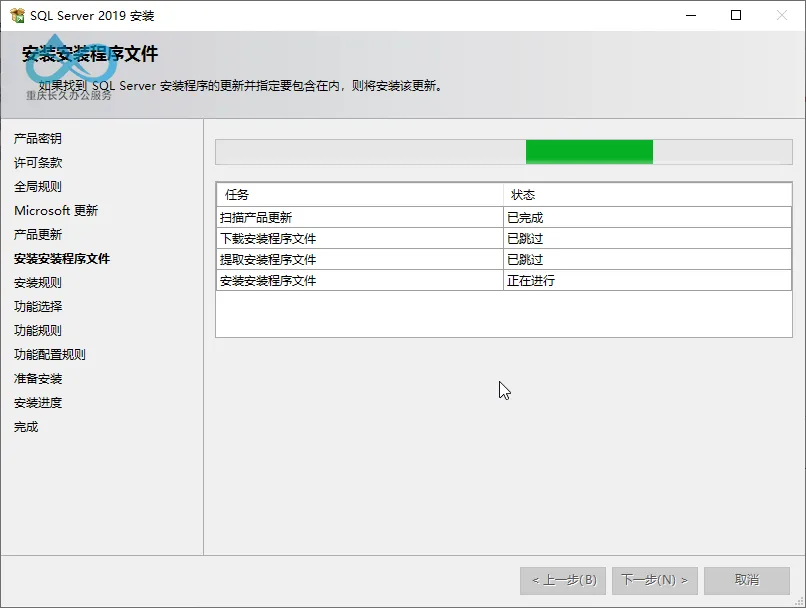
Task: Click the 下一步(N) next button
Action: point(654,580)
